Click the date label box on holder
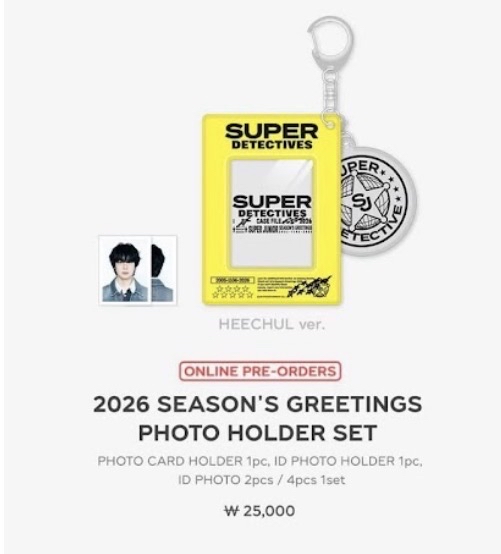The height and width of the screenshot is (554, 501). point(232,280)
